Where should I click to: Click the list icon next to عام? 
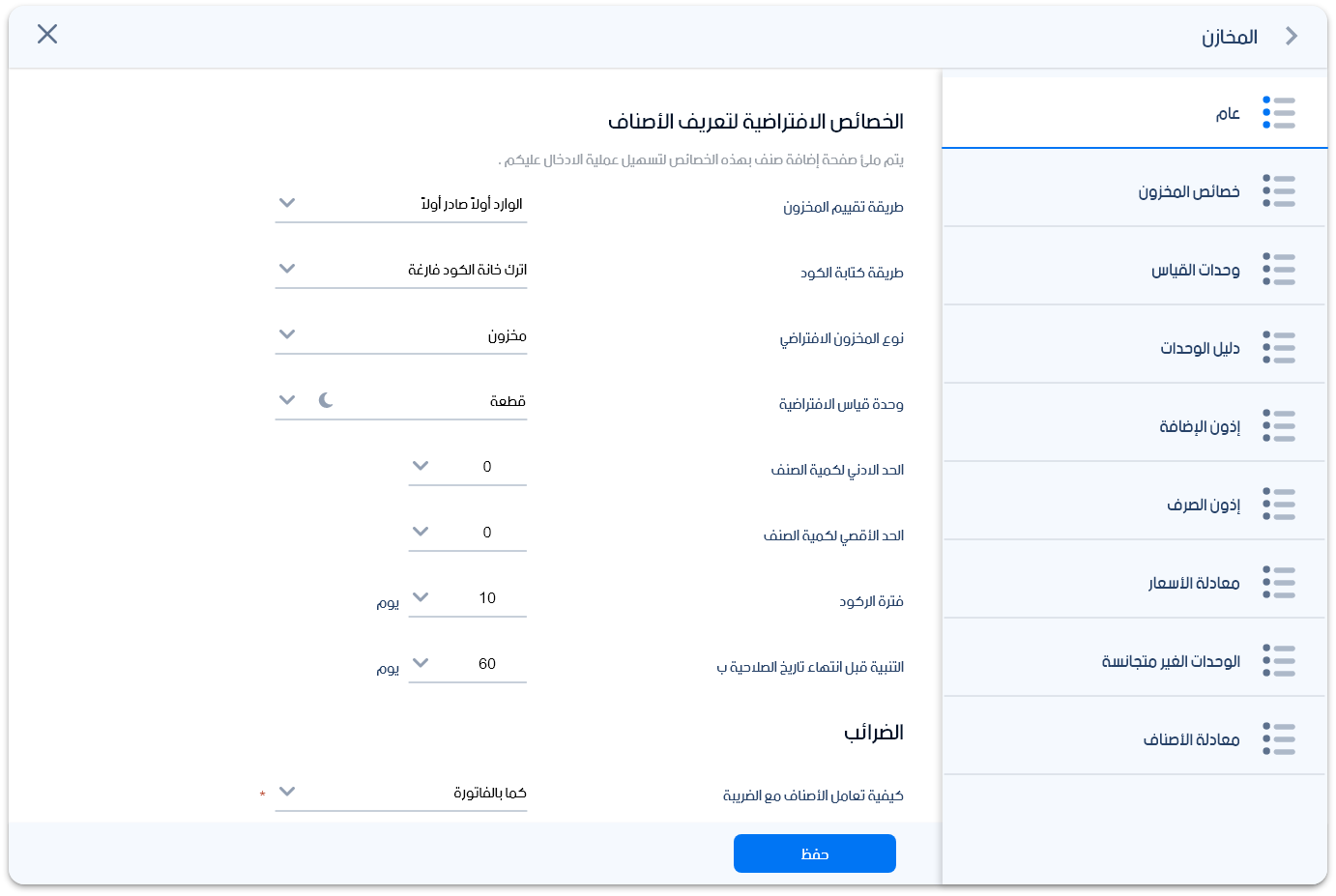pos(1279,113)
